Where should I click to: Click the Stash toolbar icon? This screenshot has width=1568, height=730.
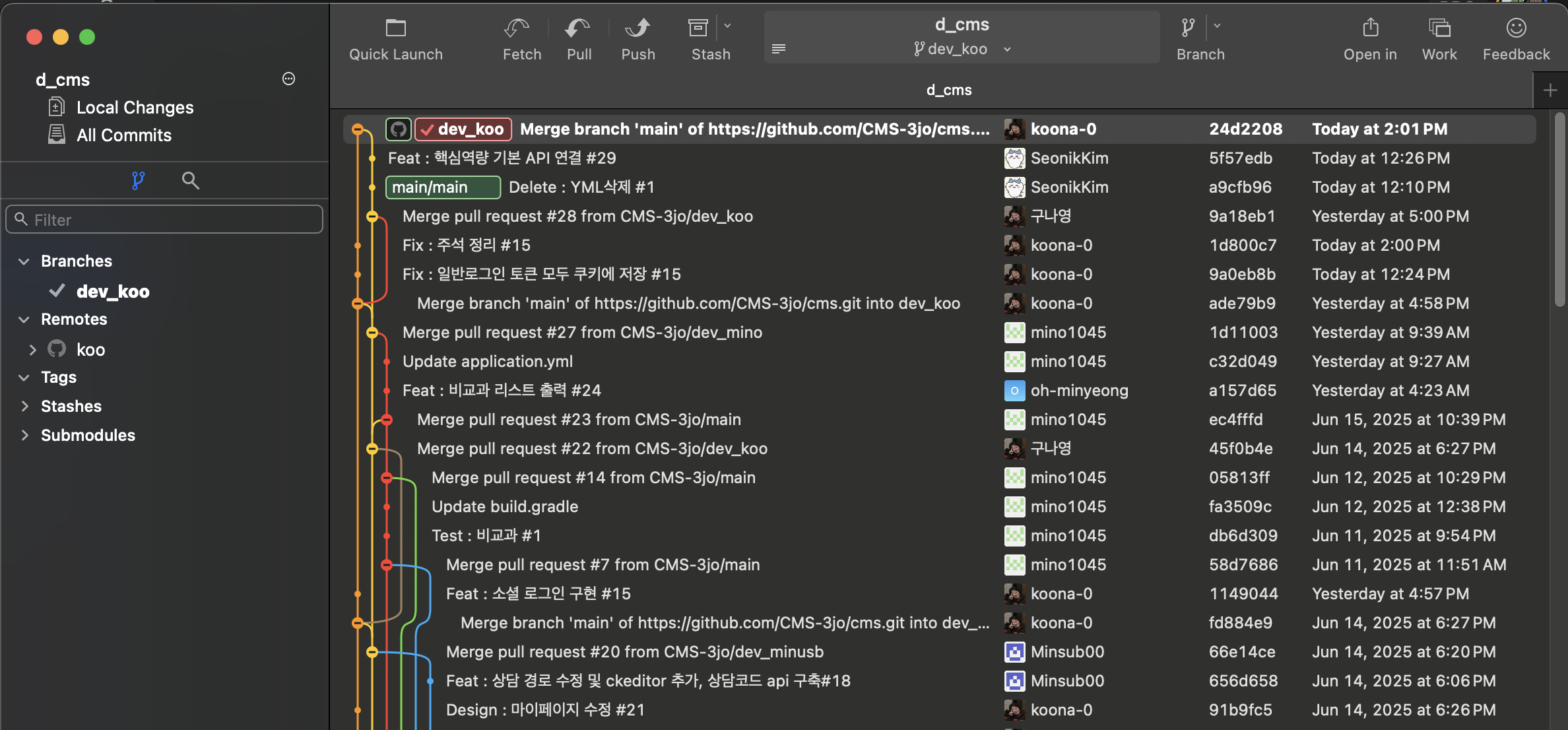tap(698, 28)
